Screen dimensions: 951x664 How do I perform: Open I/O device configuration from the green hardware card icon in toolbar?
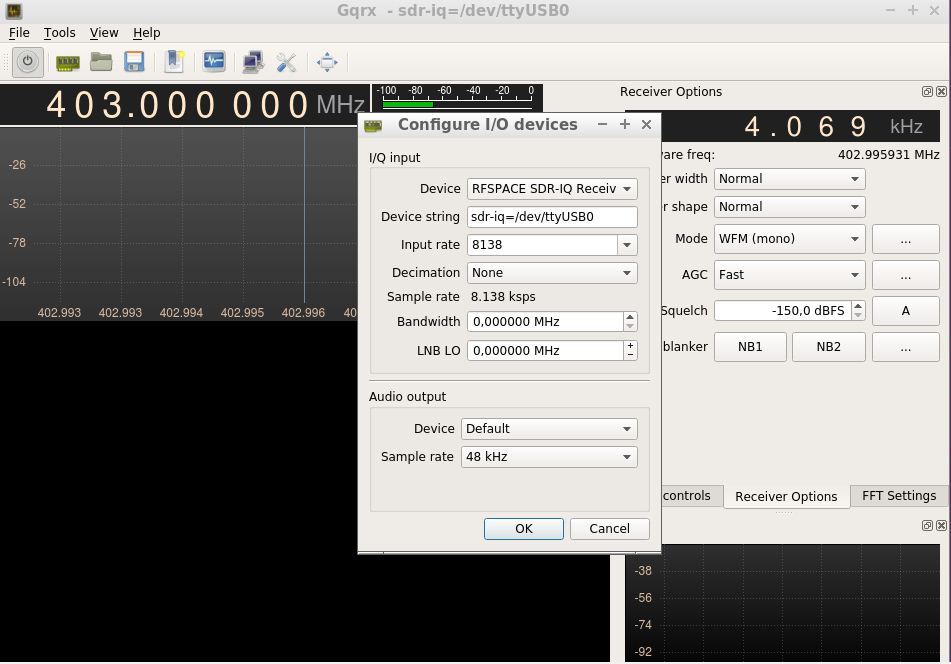[67, 62]
